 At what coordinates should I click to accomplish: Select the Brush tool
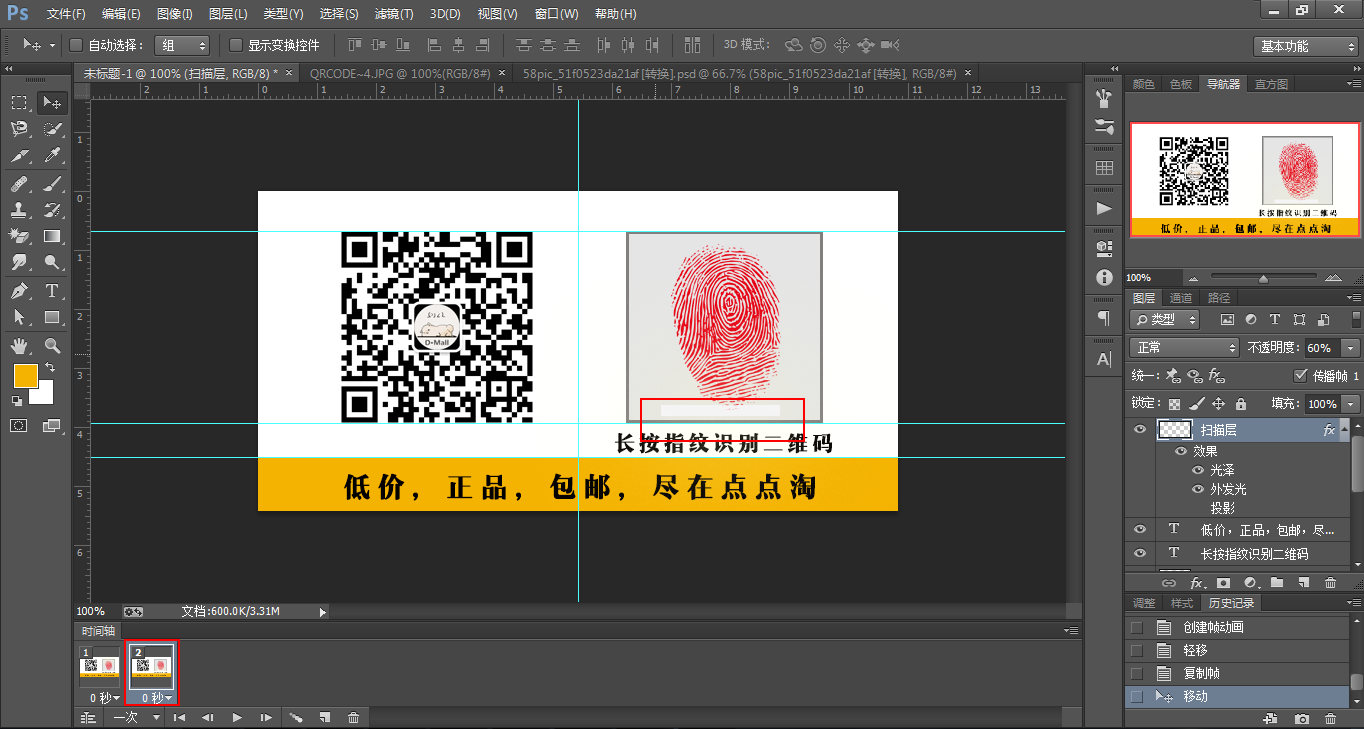tap(52, 183)
